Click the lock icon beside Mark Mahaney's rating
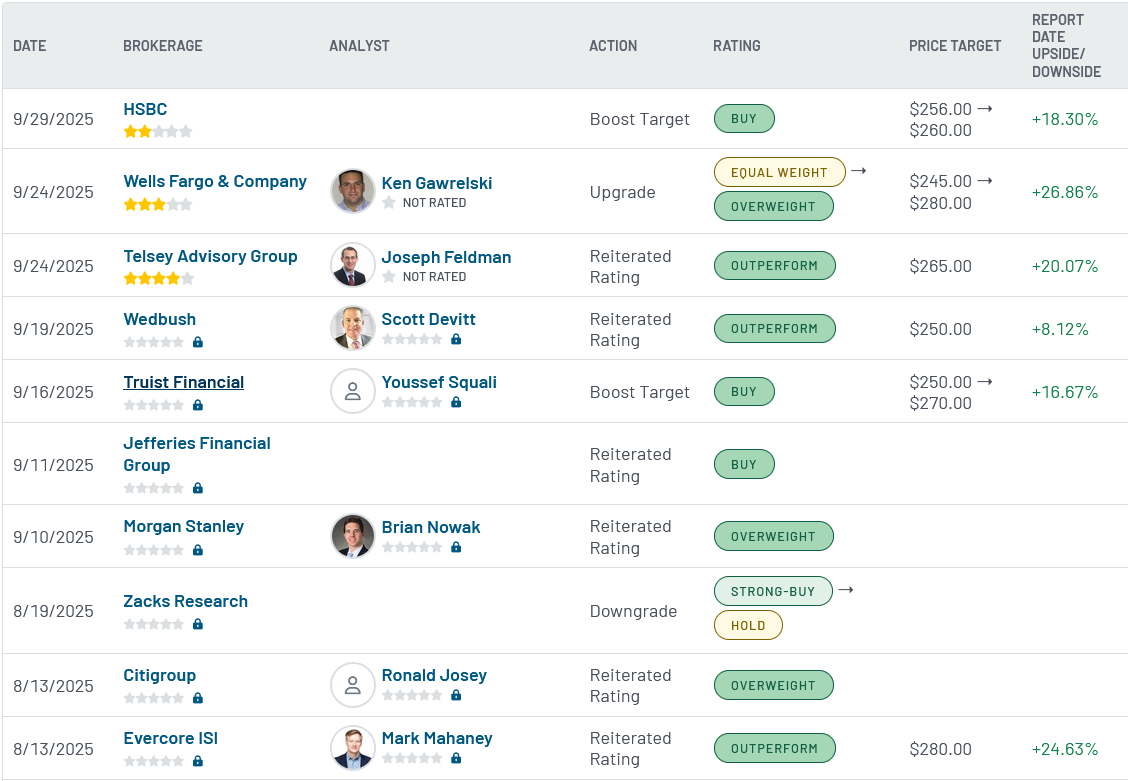Screen dimensions: 1128x781 pos(456,759)
